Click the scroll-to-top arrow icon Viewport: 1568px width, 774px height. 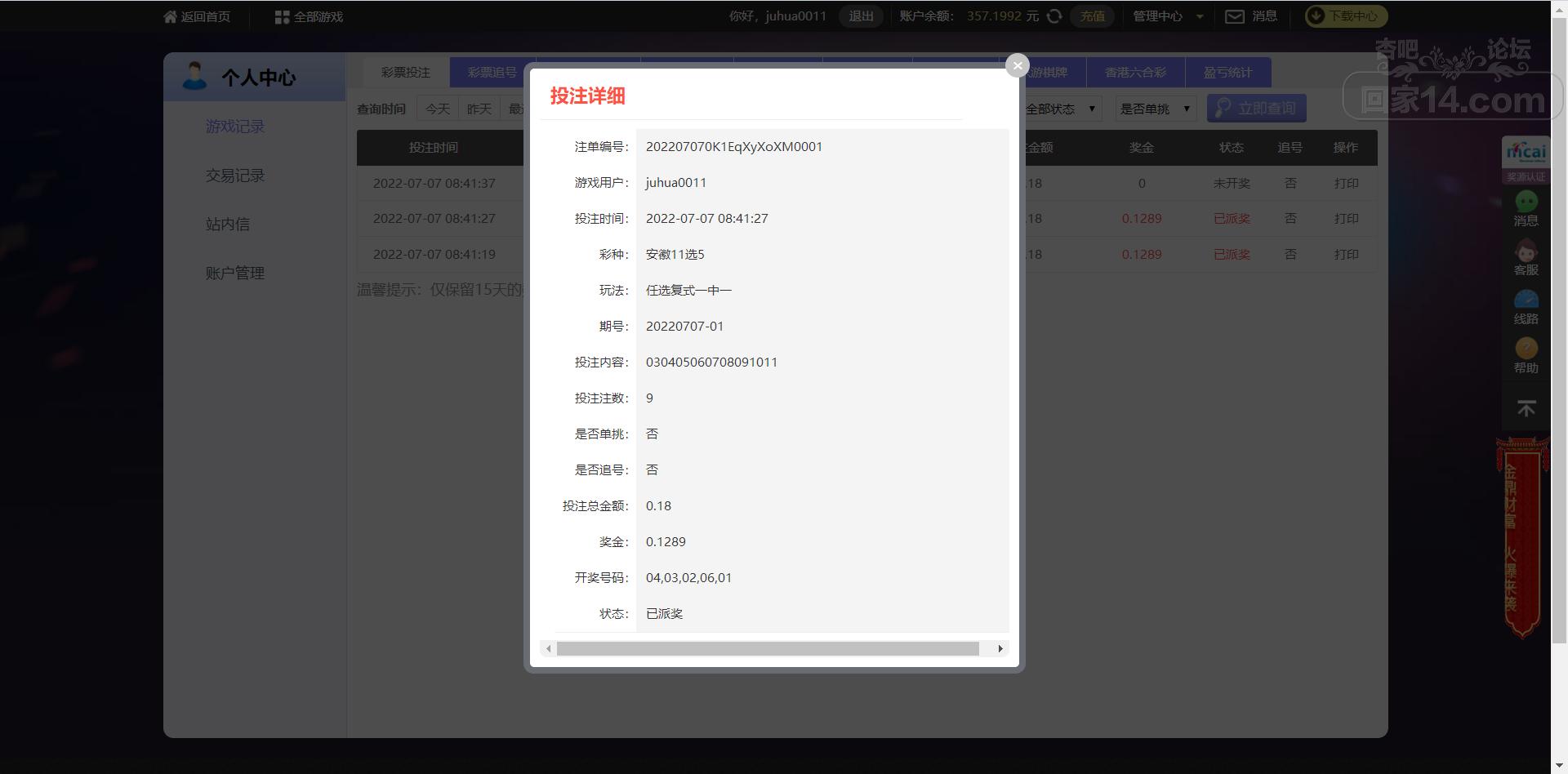pos(1526,408)
